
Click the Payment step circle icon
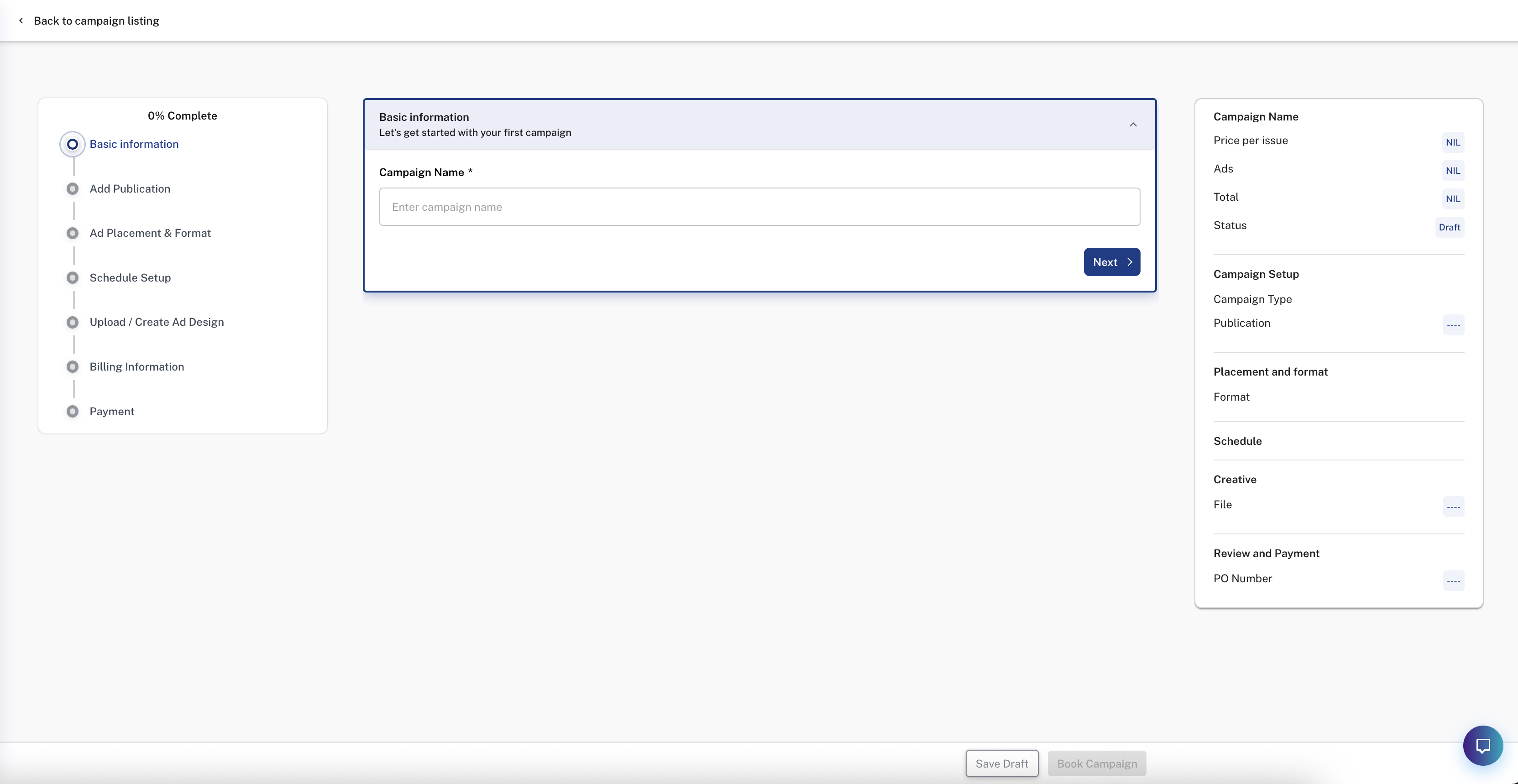coord(73,412)
